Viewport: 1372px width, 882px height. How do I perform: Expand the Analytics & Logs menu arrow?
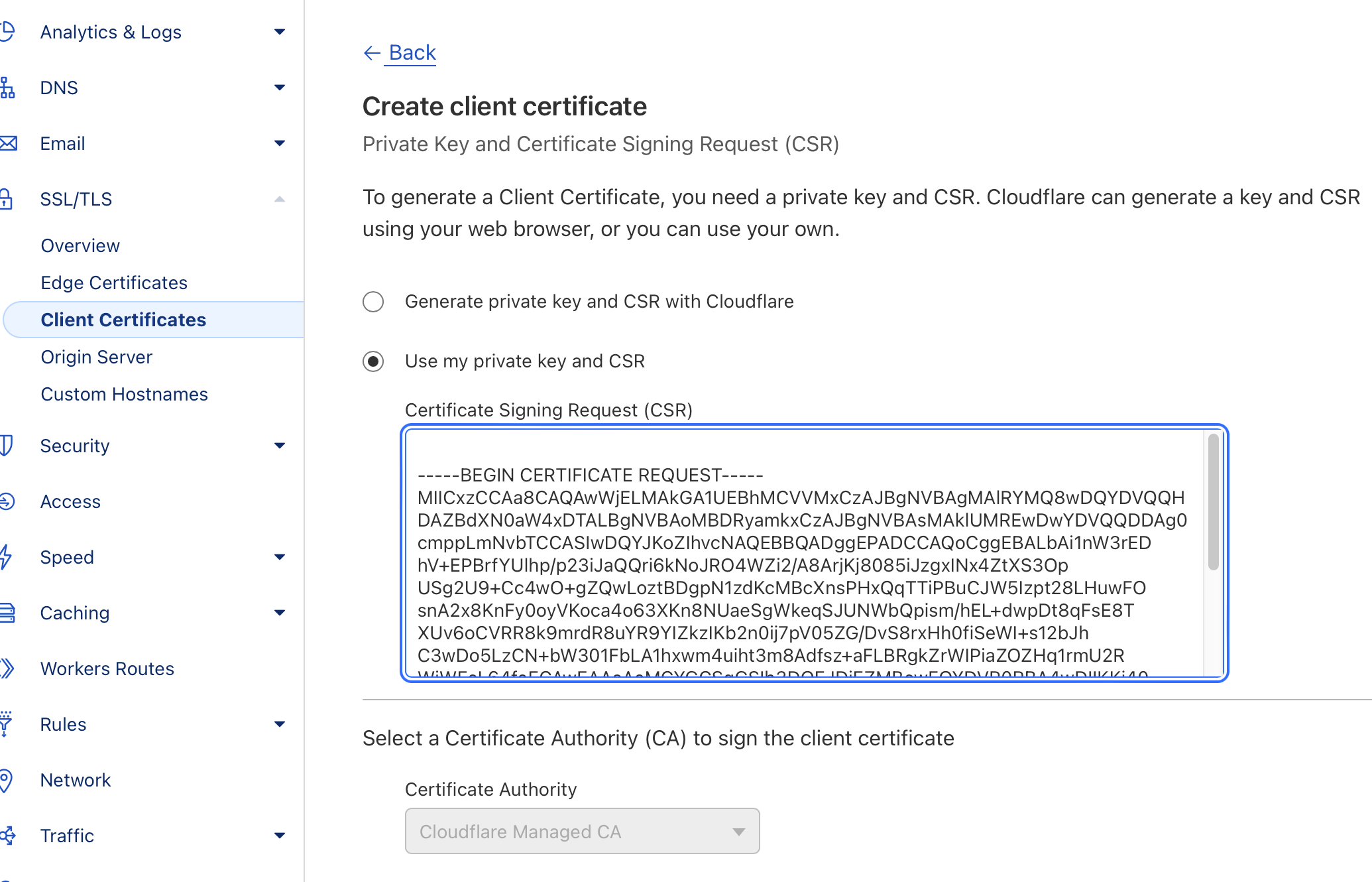pos(280,32)
